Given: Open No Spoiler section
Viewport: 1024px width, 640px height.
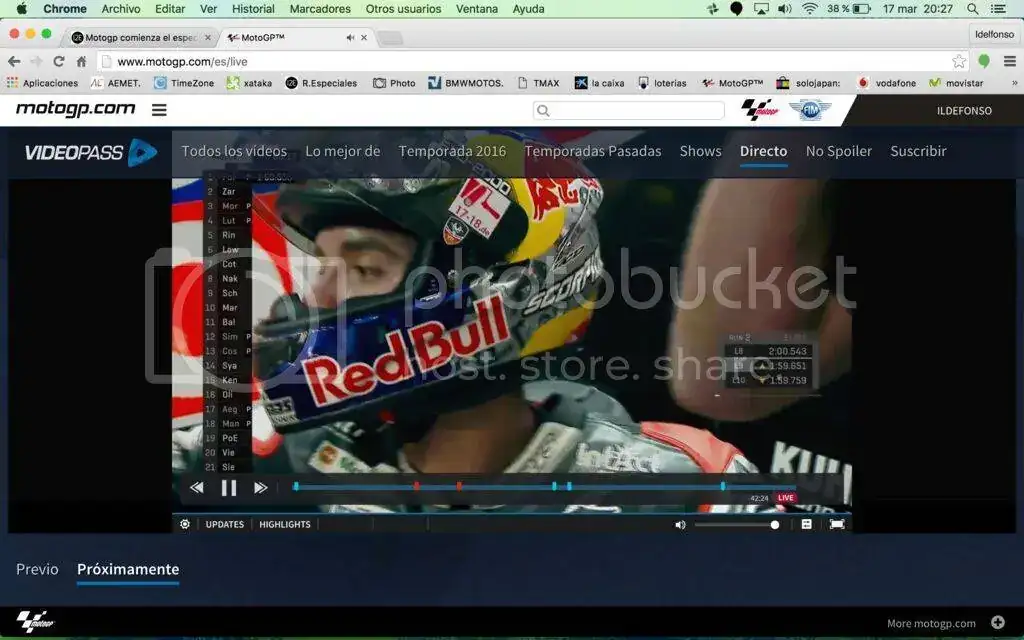Looking at the screenshot, I should (x=839, y=152).
